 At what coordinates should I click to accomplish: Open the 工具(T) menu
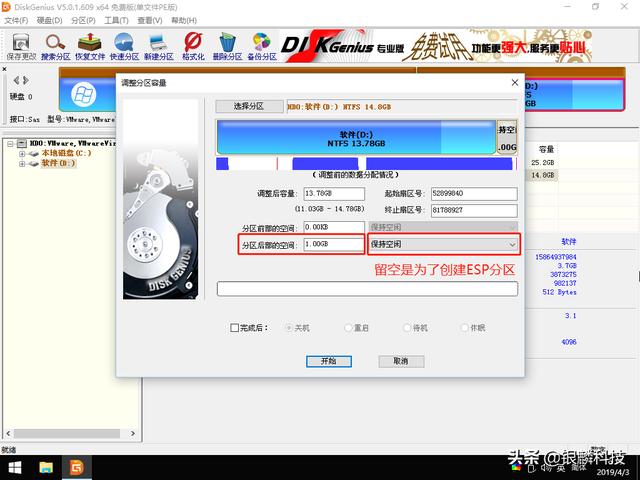116,20
